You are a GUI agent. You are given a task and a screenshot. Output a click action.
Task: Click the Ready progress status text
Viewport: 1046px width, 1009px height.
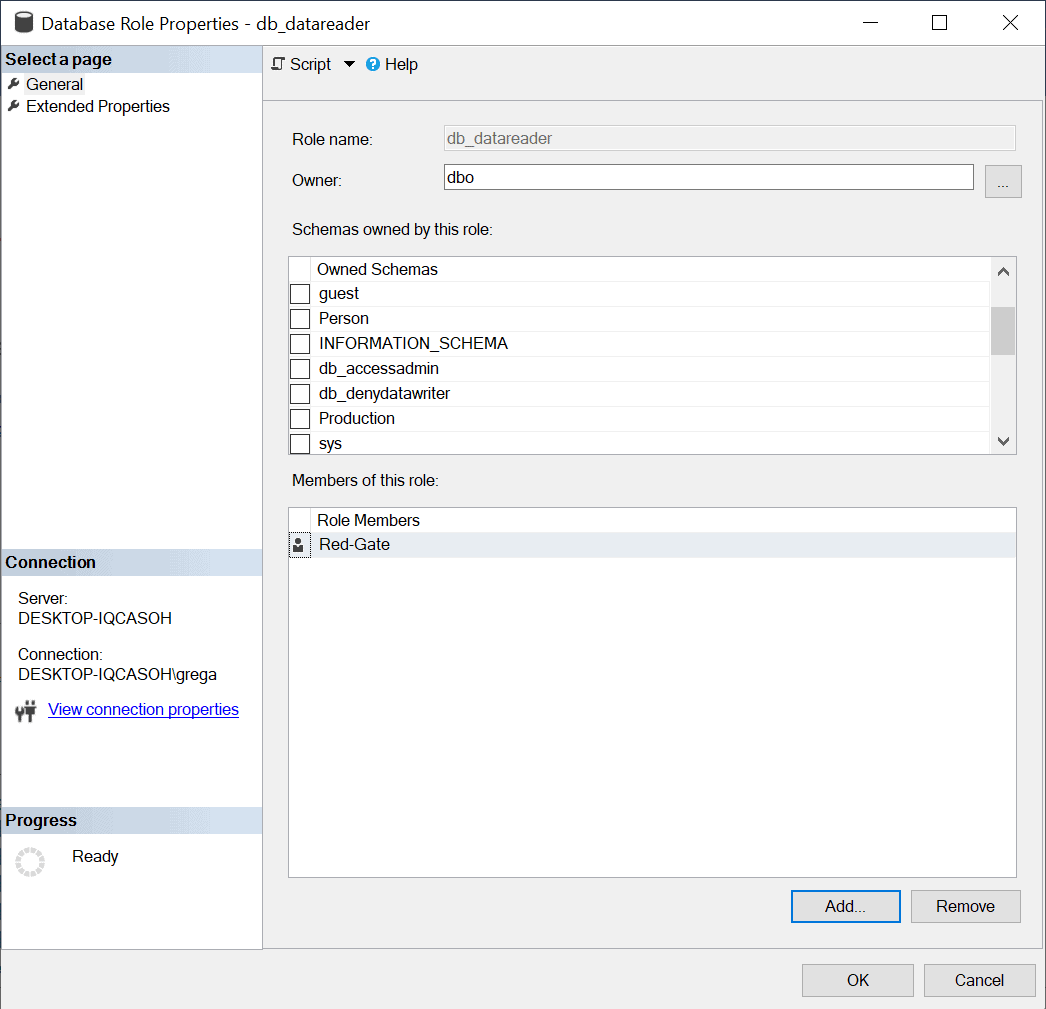tap(95, 856)
